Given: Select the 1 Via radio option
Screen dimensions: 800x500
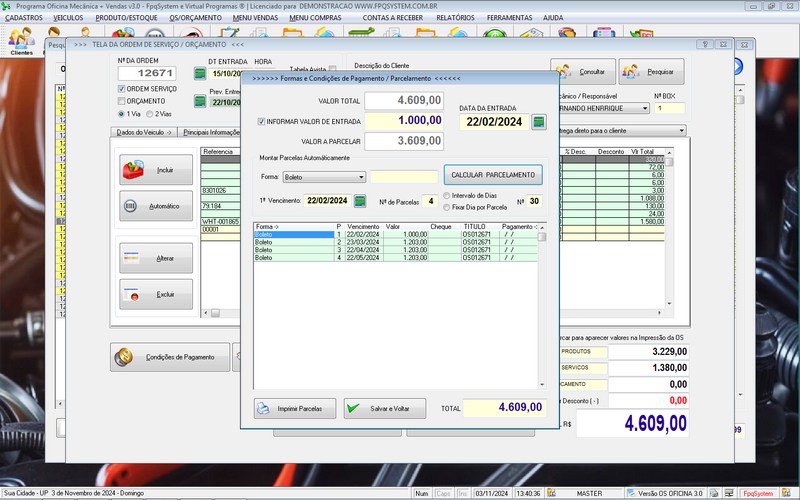Looking at the screenshot, I should 121,114.
